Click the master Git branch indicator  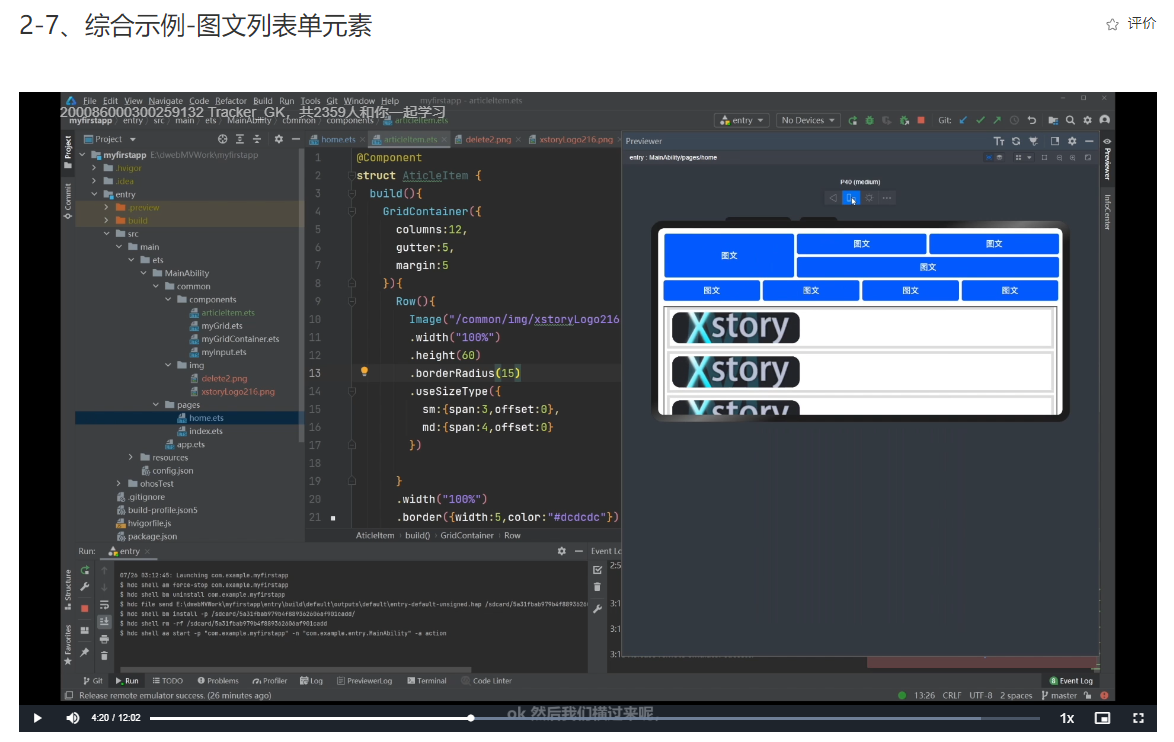tap(1059, 696)
